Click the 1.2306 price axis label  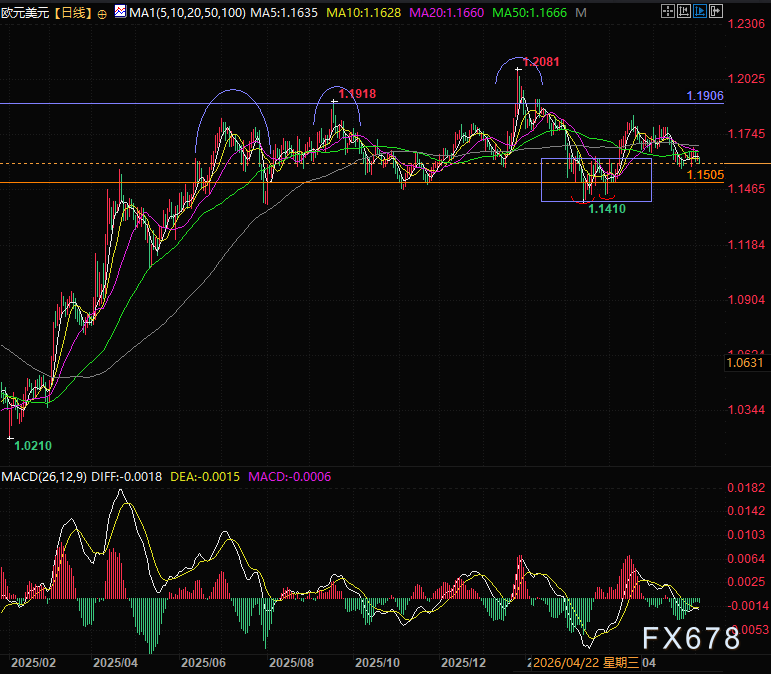746,24
